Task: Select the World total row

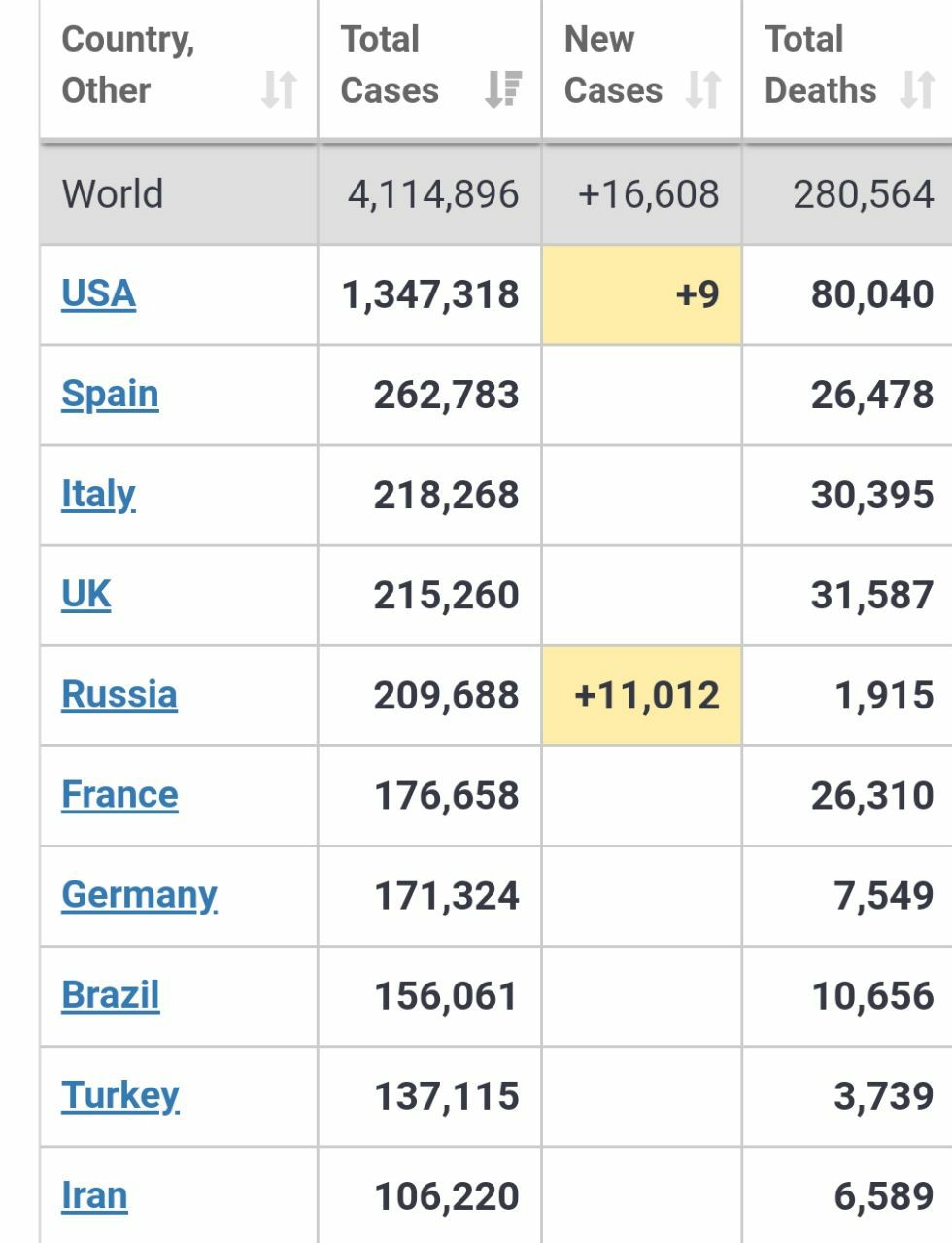Action: click(x=113, y=193)
